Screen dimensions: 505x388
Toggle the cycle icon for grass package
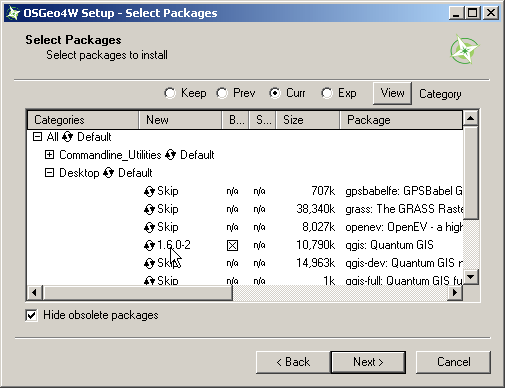[149, 210]
